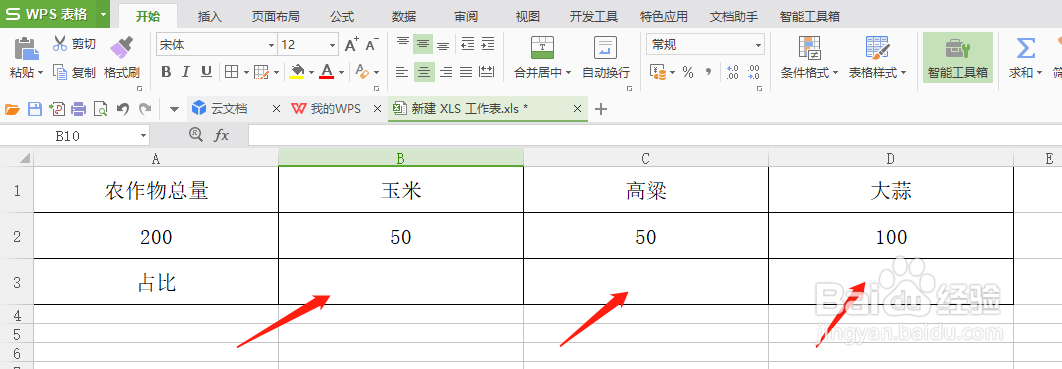Click the clear formatting eraser icon
This screenshot has width=1062, height=369.
point(362,72)
